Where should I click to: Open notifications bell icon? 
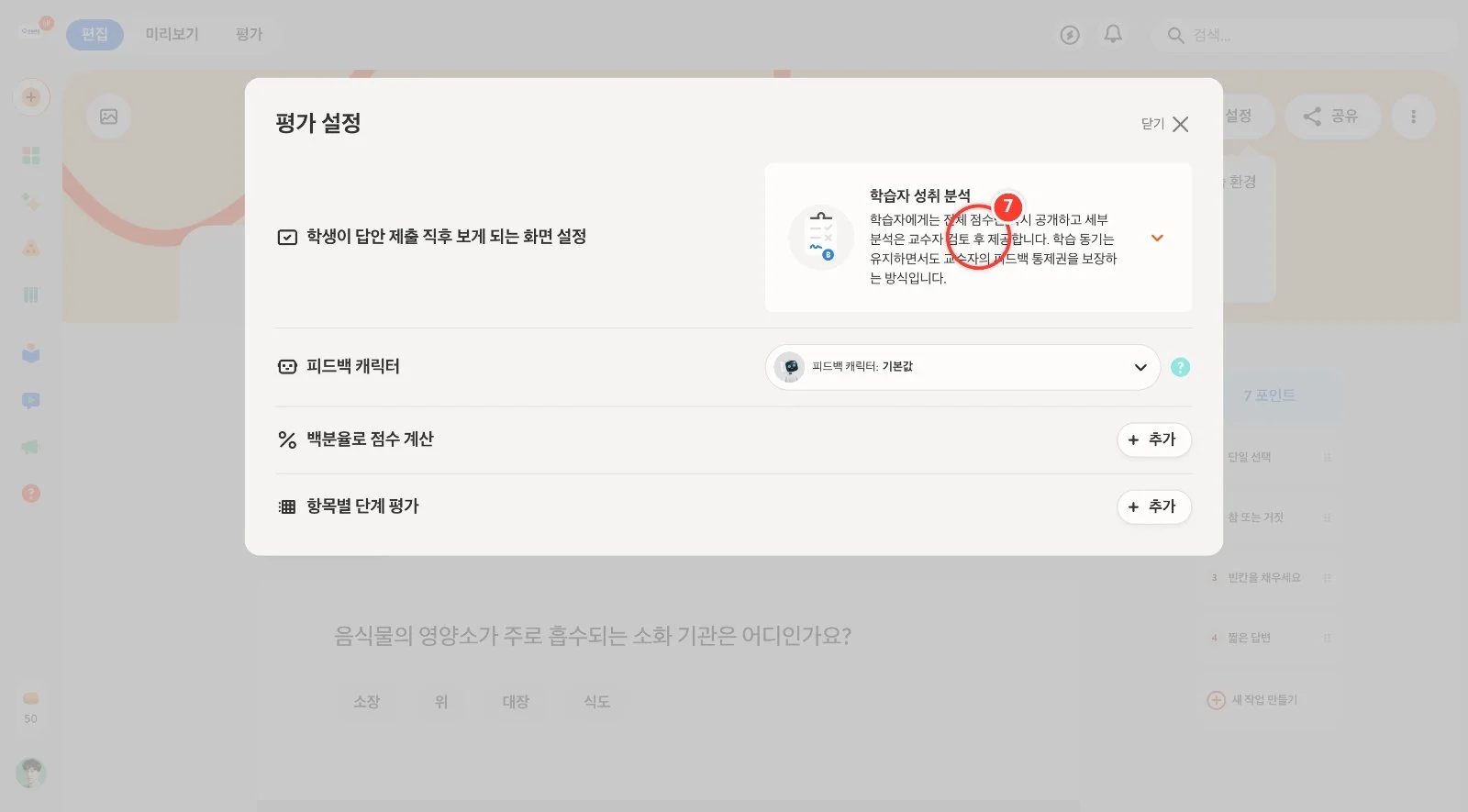pos(1113,34)
